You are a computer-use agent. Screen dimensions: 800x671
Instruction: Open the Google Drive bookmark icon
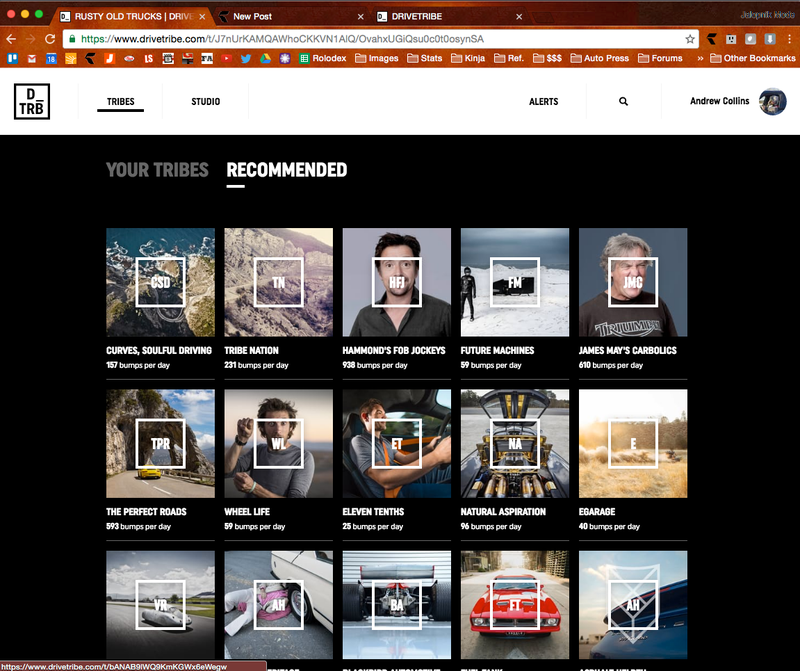(265, 58)
